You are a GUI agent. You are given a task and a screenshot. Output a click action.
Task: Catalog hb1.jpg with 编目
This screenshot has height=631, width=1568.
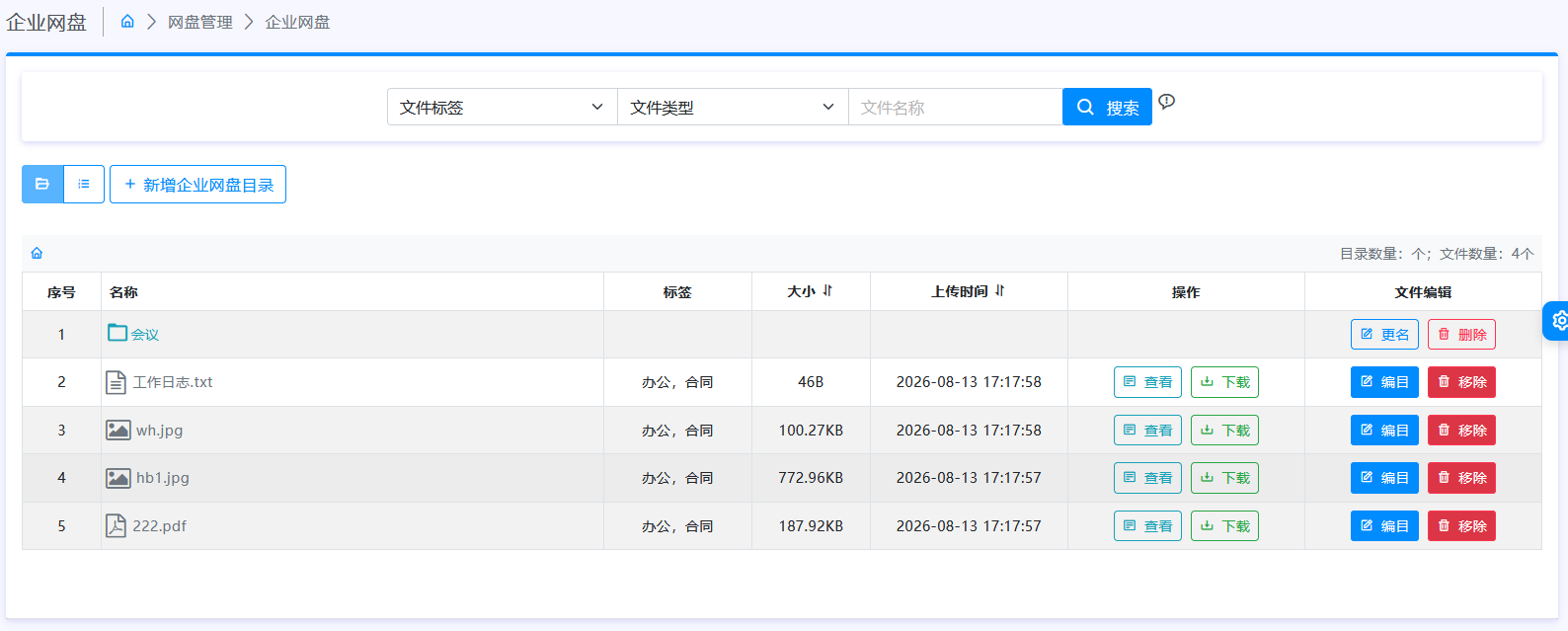pos(1384,478)
